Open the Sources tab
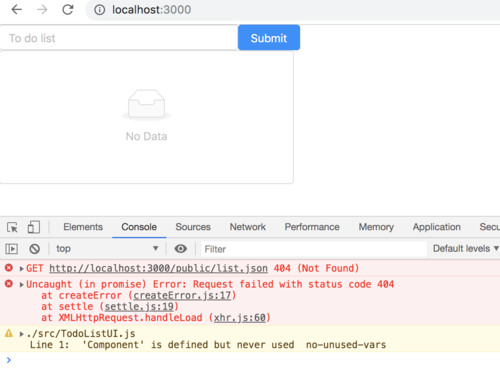500x372 pixels. [193, 227]
